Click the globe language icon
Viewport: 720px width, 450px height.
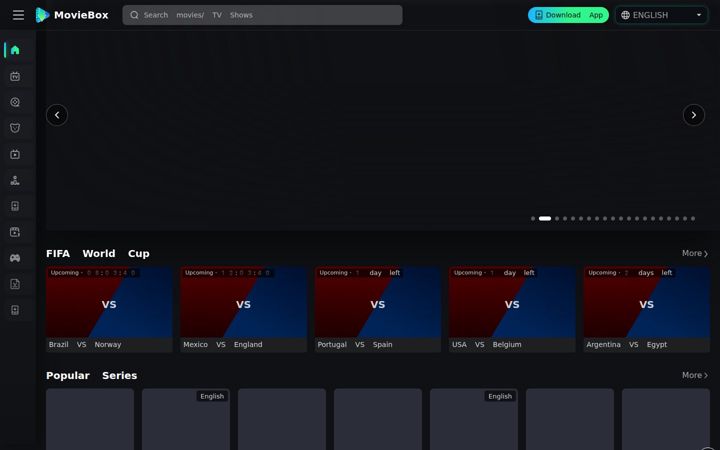(625, 15)
